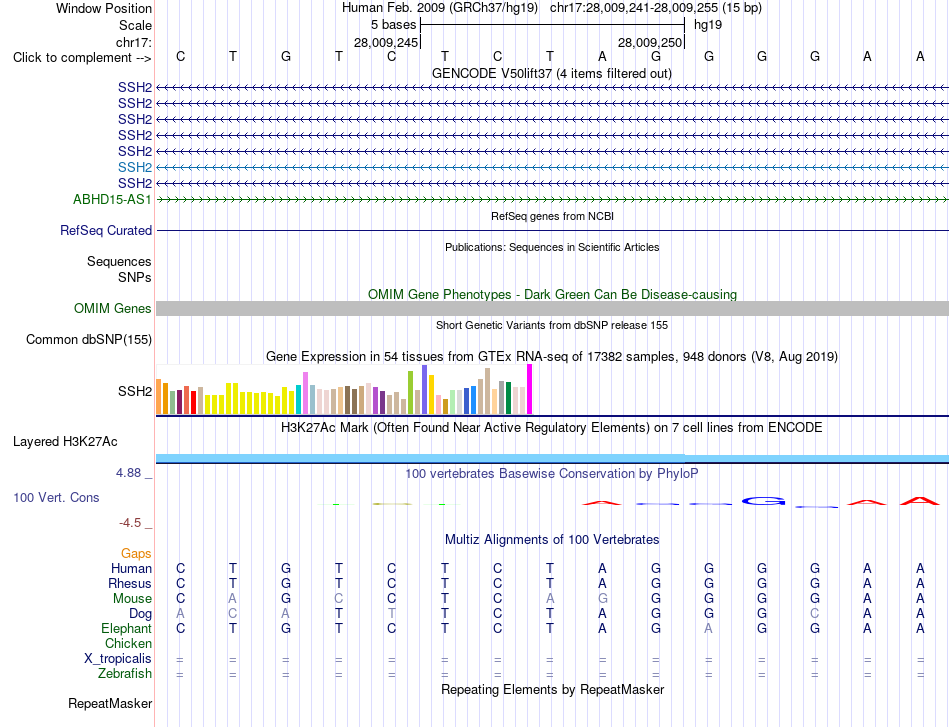This screenshot has width=950, height=727.
Task: Click 'Click to complement' base label
Action: click(x=82, y=58)
